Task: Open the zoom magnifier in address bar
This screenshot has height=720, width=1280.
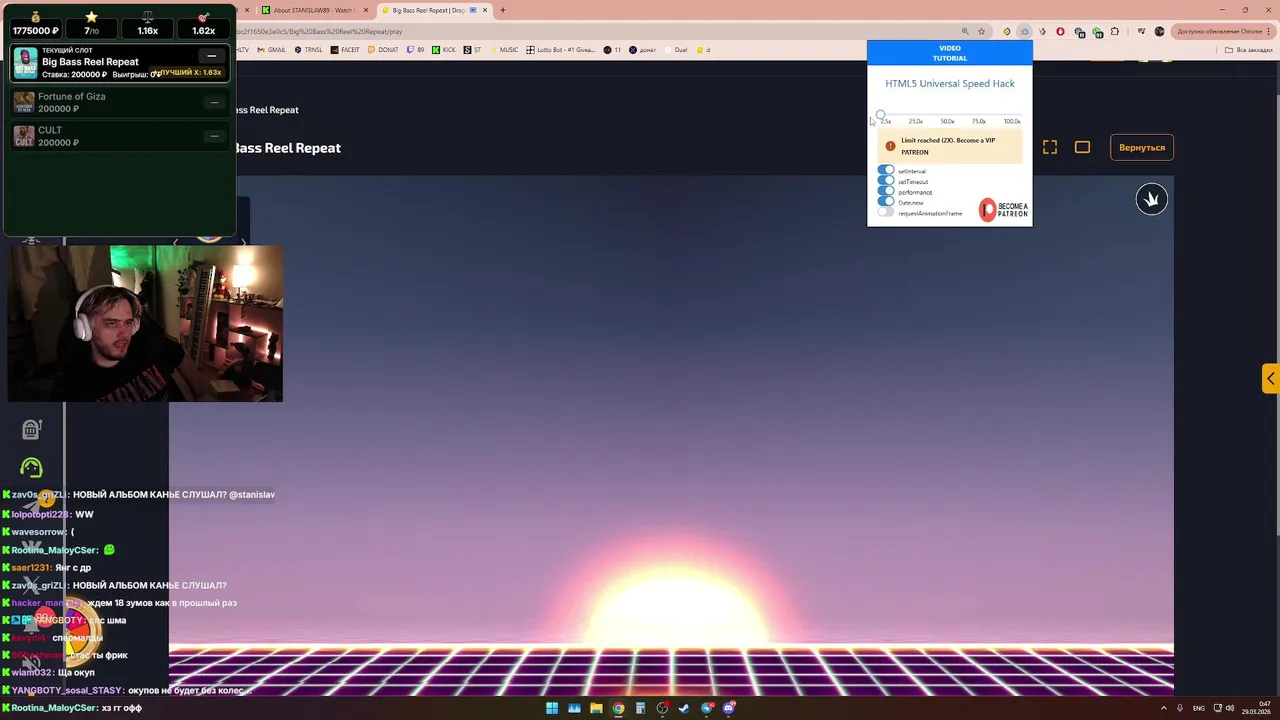Action: (965, 31)
